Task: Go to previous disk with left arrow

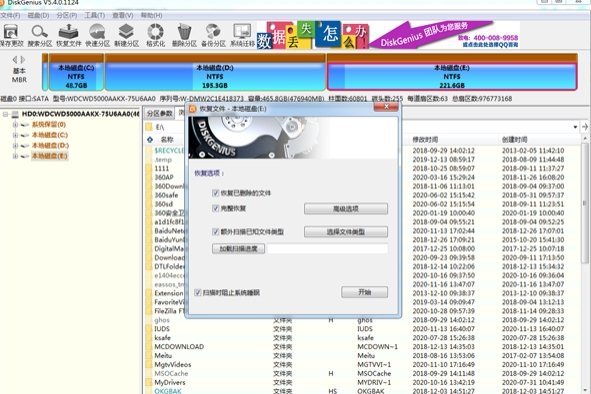Action: 15,60
